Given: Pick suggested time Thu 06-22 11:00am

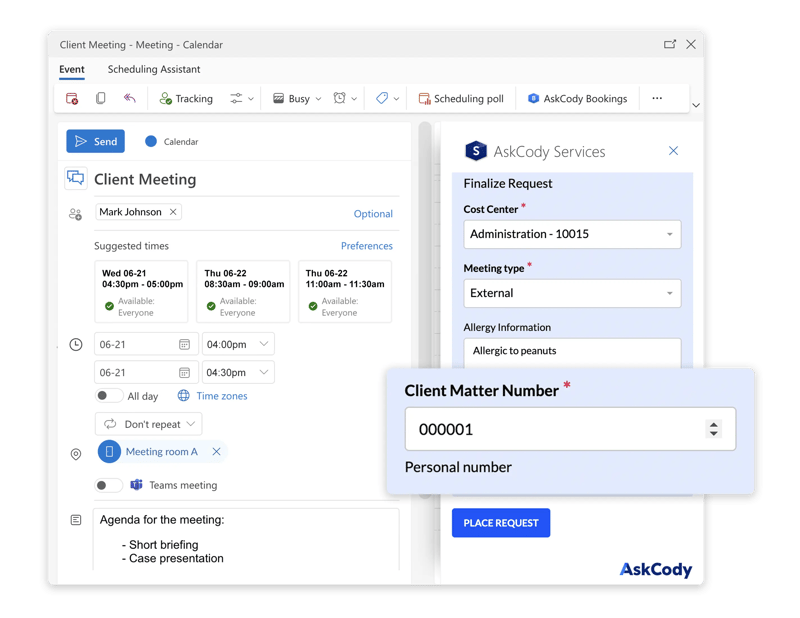Looking at the screenshot, I should pyautogui.click(x=345, y=291).
